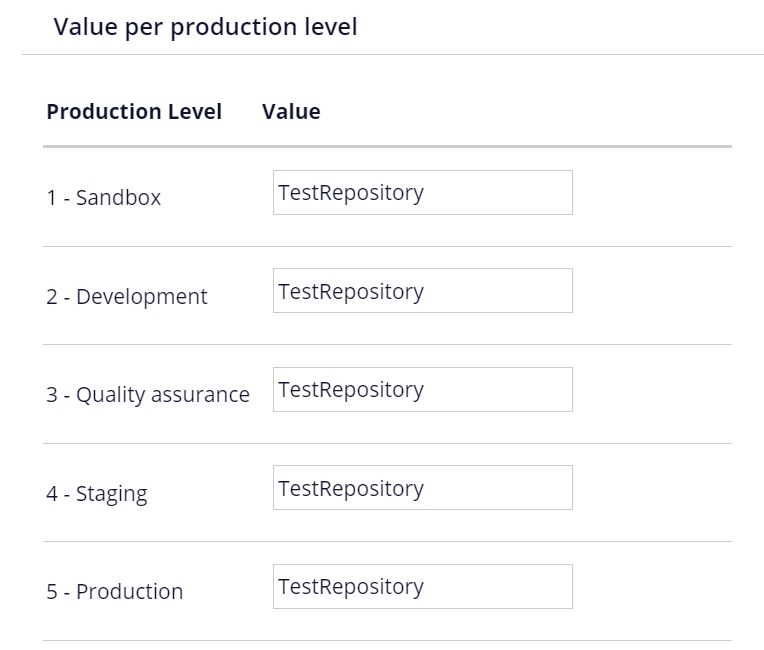Click TestRepository text in Quality assurance row
Viewport: 764px width, 650px height.
[x=351, y=390]
